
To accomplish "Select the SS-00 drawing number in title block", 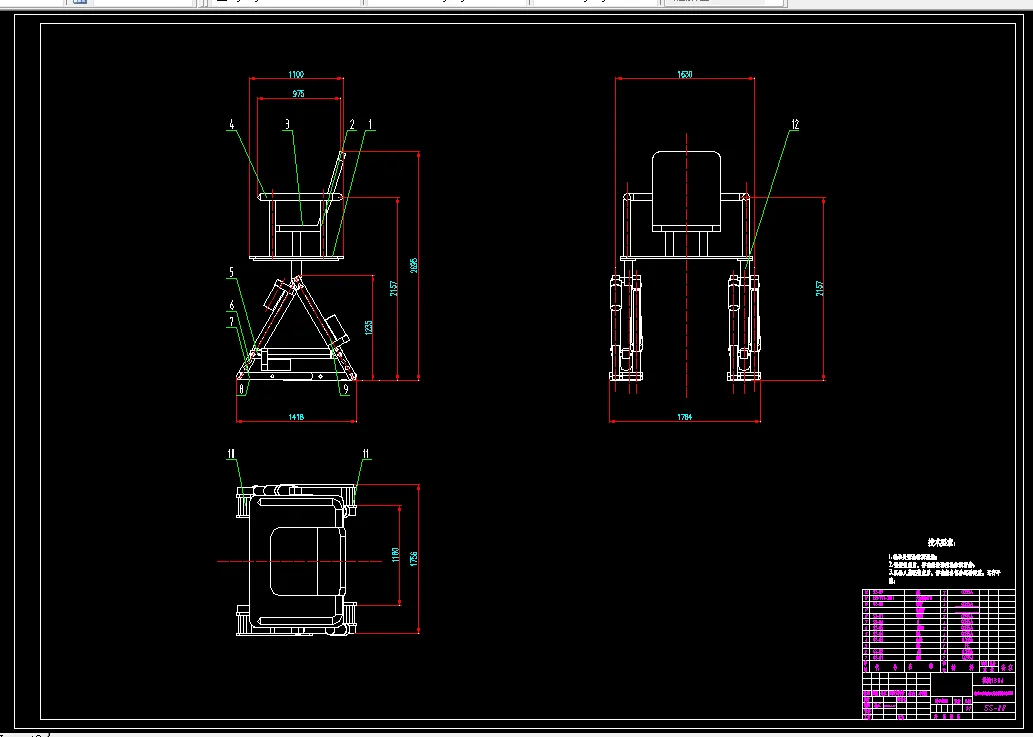I will click(994, 708).
